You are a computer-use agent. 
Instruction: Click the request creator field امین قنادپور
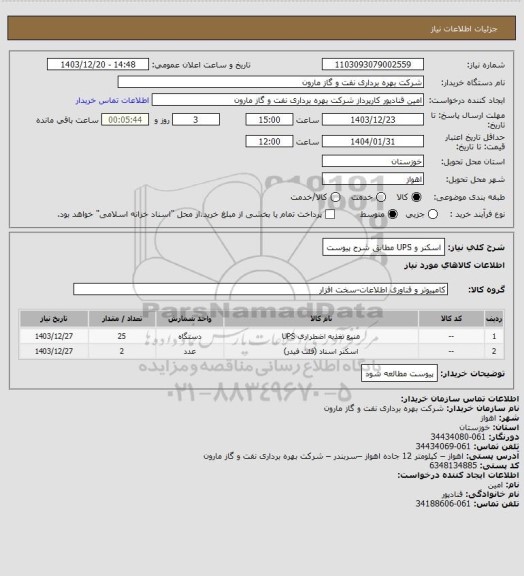coord(288,100)
